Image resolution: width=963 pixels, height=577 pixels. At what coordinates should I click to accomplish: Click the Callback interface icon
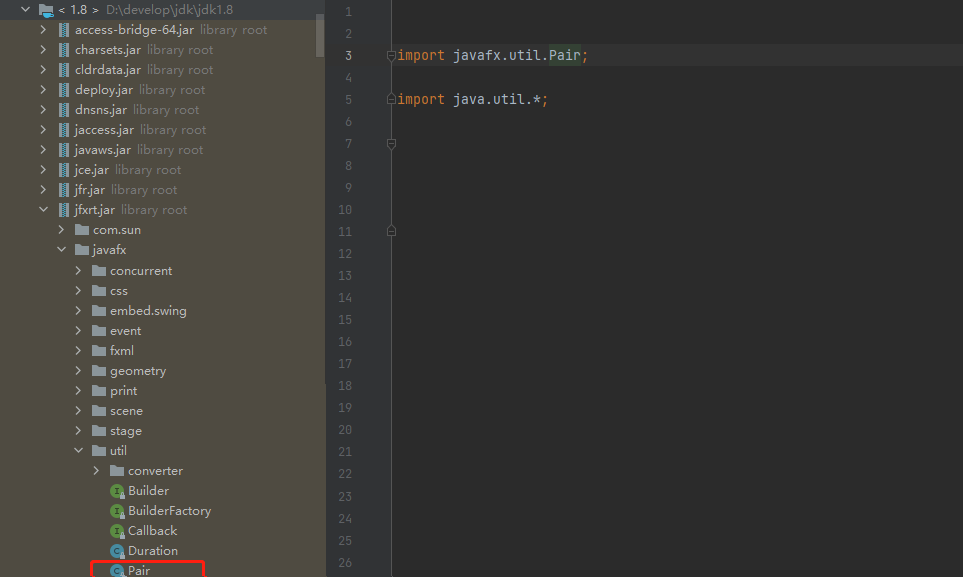117,531
